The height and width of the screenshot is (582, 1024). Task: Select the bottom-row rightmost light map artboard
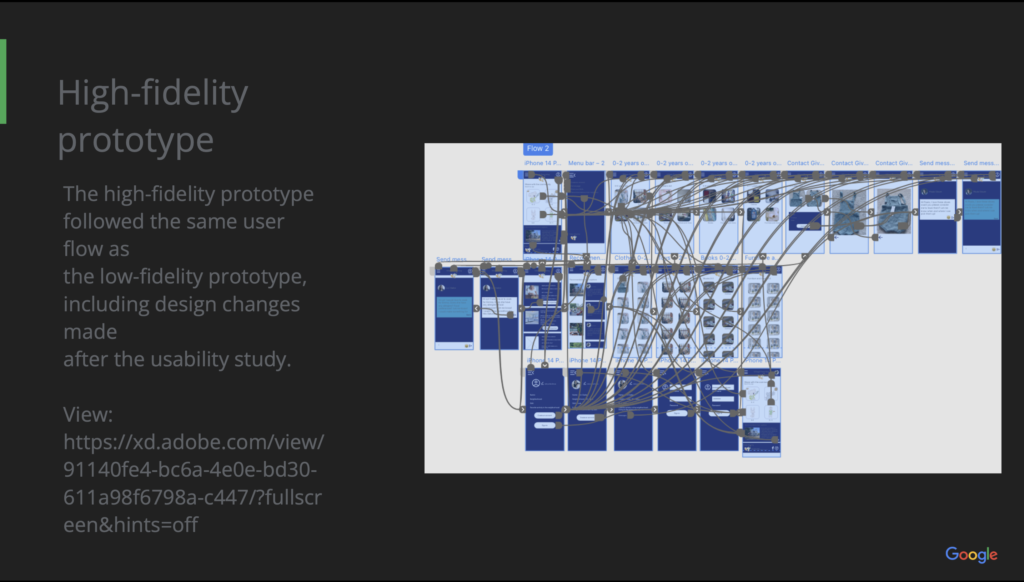tap(761, 412)
